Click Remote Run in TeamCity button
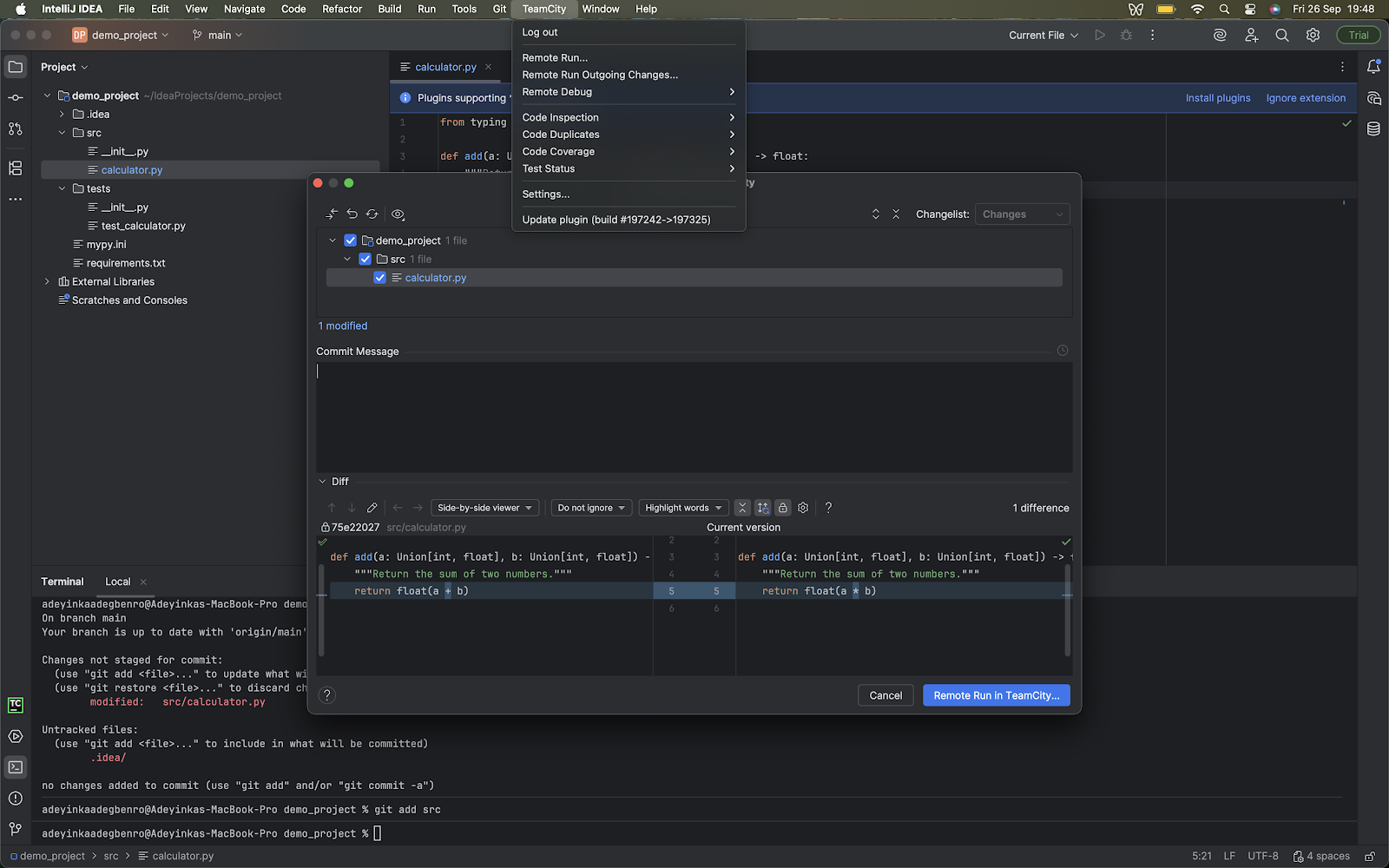Viewport: 1389px width, 868px height. click(996, 695)
